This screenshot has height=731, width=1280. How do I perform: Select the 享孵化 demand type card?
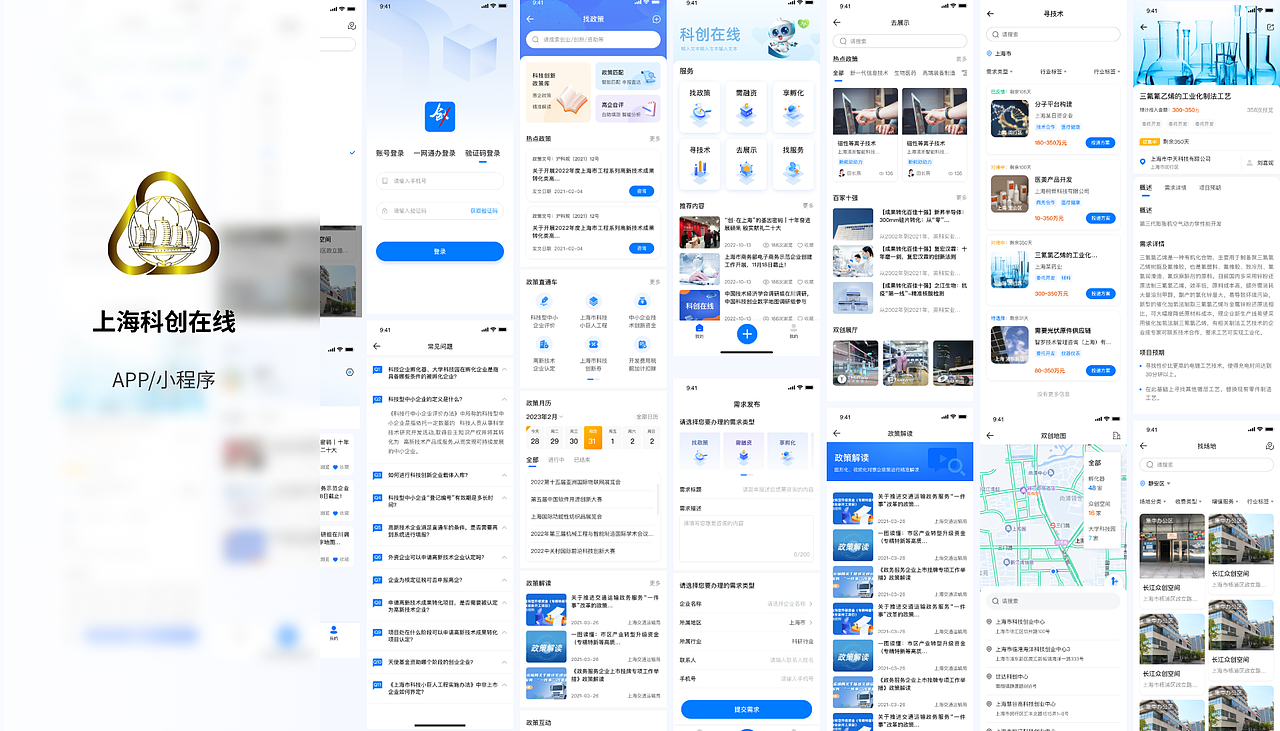[x=788, y=450]
